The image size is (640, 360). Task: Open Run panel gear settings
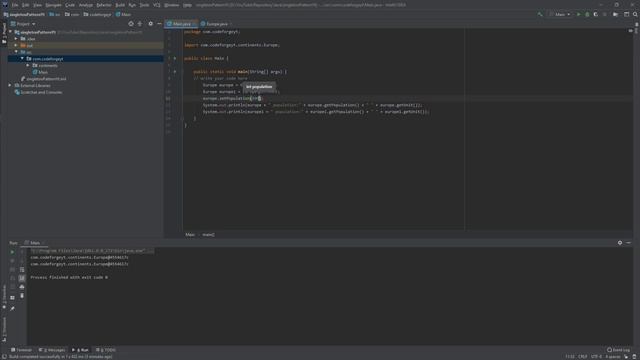point(620,243)
